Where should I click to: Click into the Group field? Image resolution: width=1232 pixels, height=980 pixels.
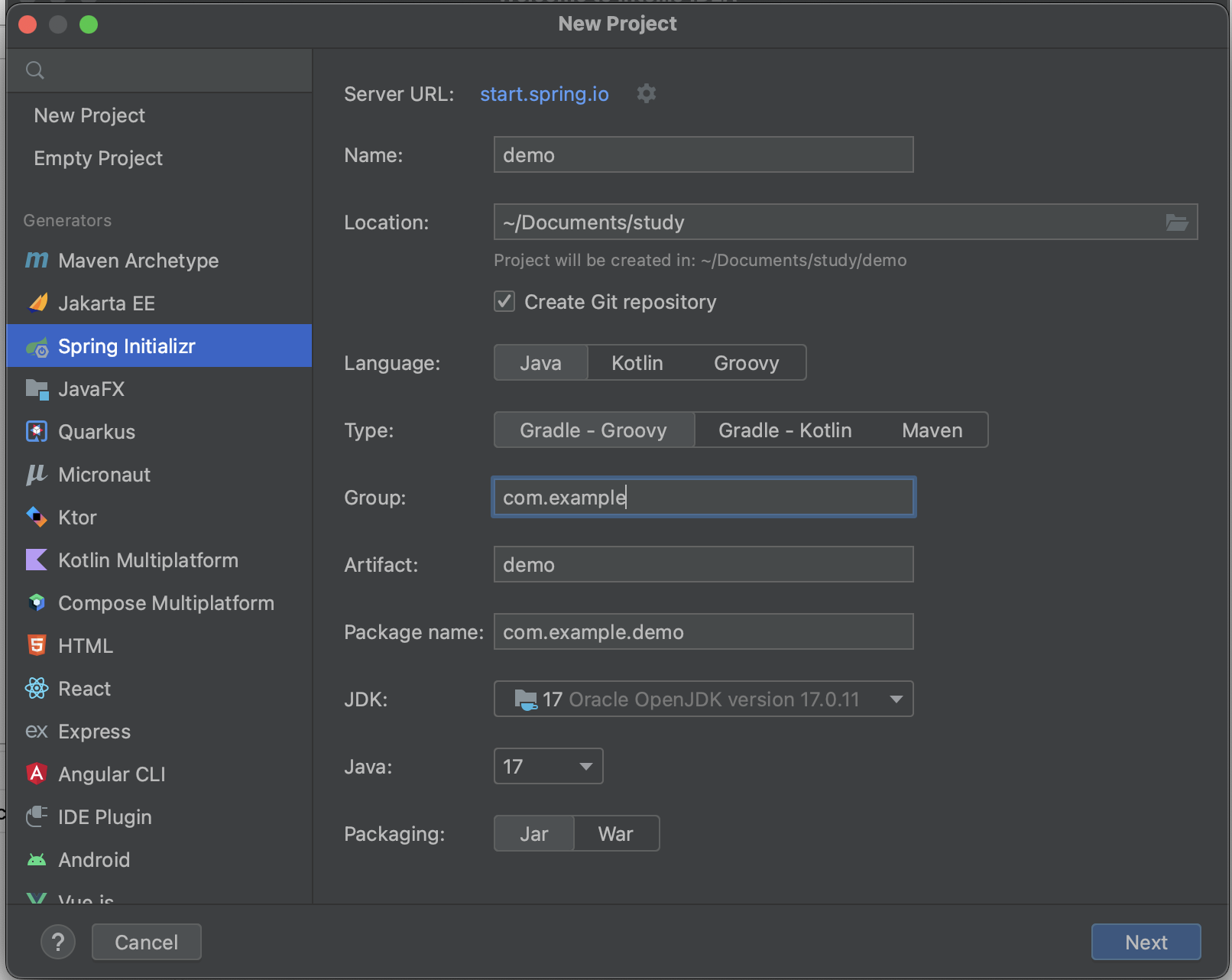click(703, 498)
